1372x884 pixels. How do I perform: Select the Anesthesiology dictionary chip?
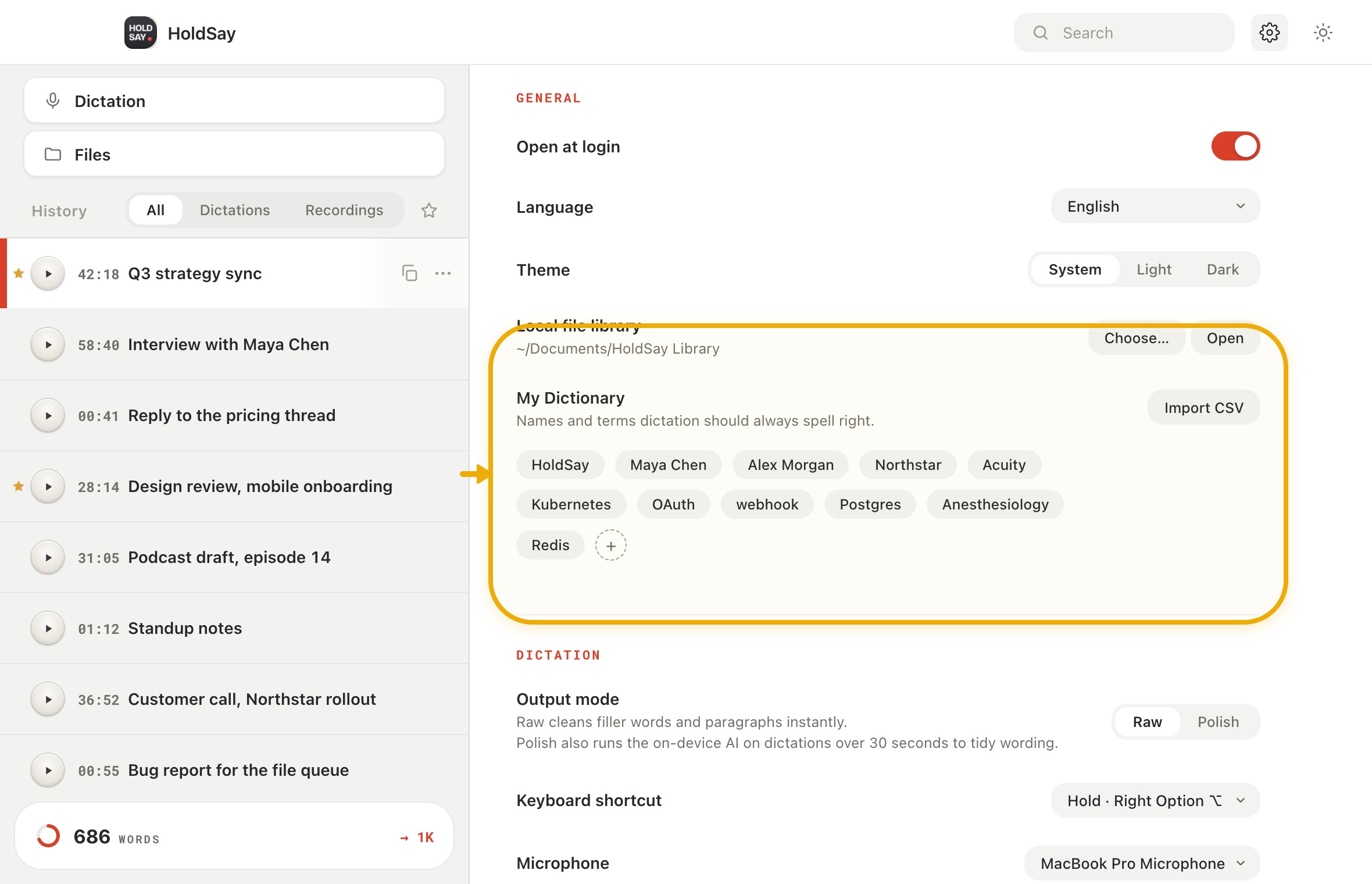point(995,504)
